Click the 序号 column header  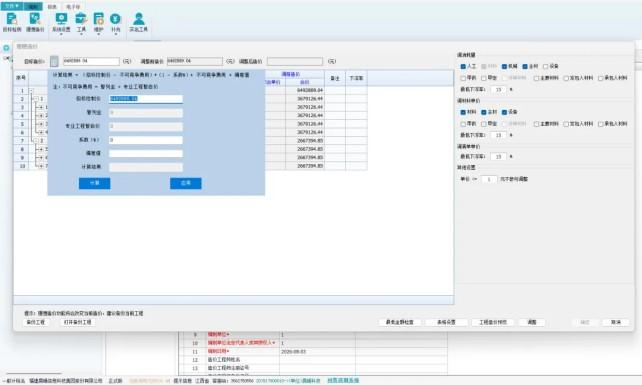(21, 78)
